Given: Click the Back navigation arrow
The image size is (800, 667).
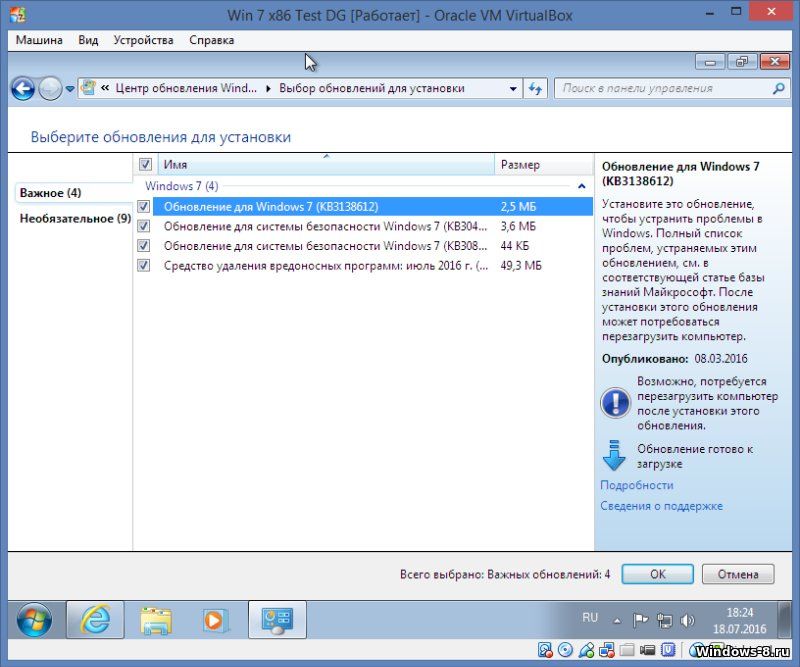Looking at the screenshot, I should coord(23,89).
